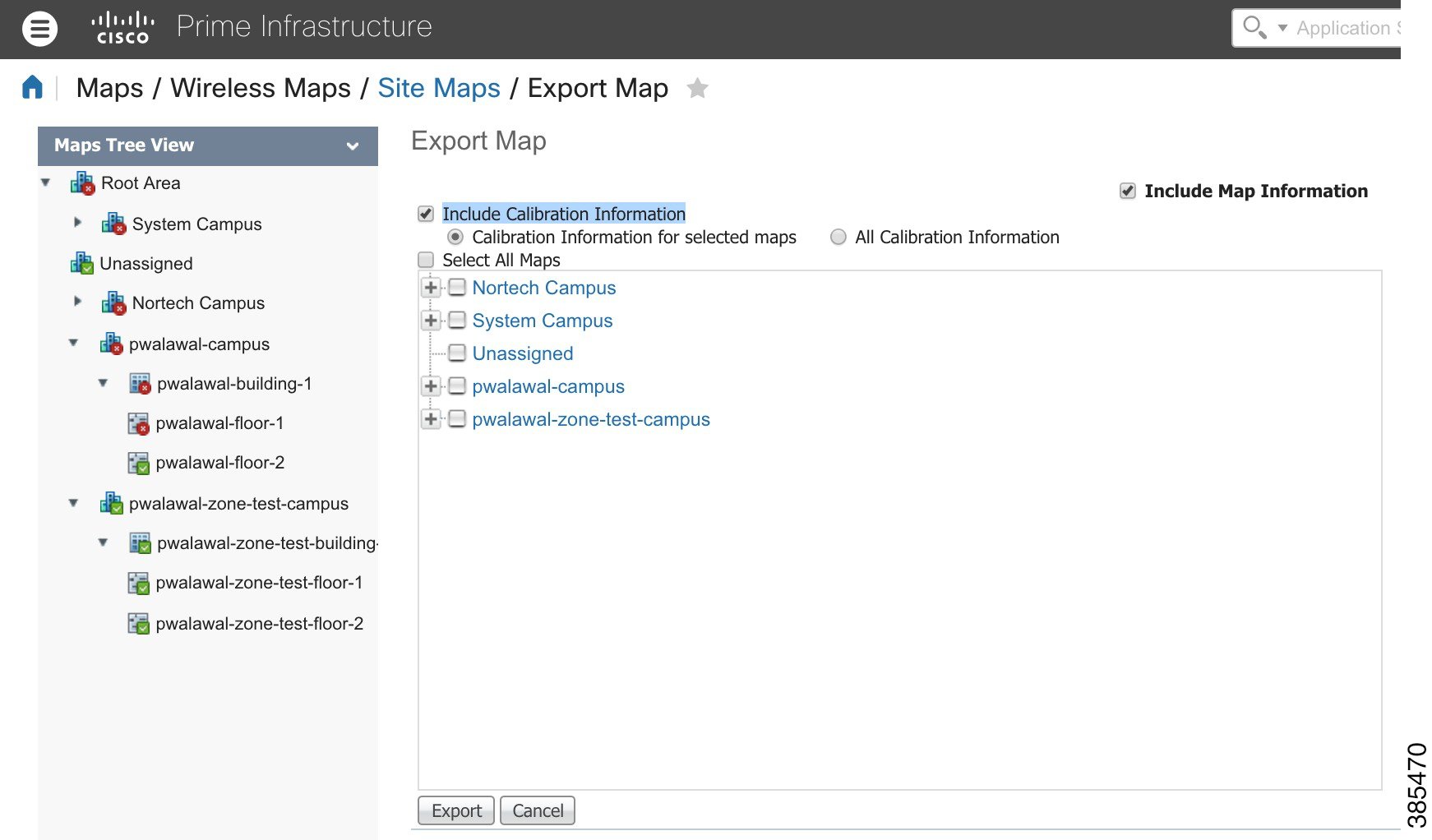Click Root Area campus icon in tree
This screenshot has height=840, width=1432.
click(x=82, y=183)
